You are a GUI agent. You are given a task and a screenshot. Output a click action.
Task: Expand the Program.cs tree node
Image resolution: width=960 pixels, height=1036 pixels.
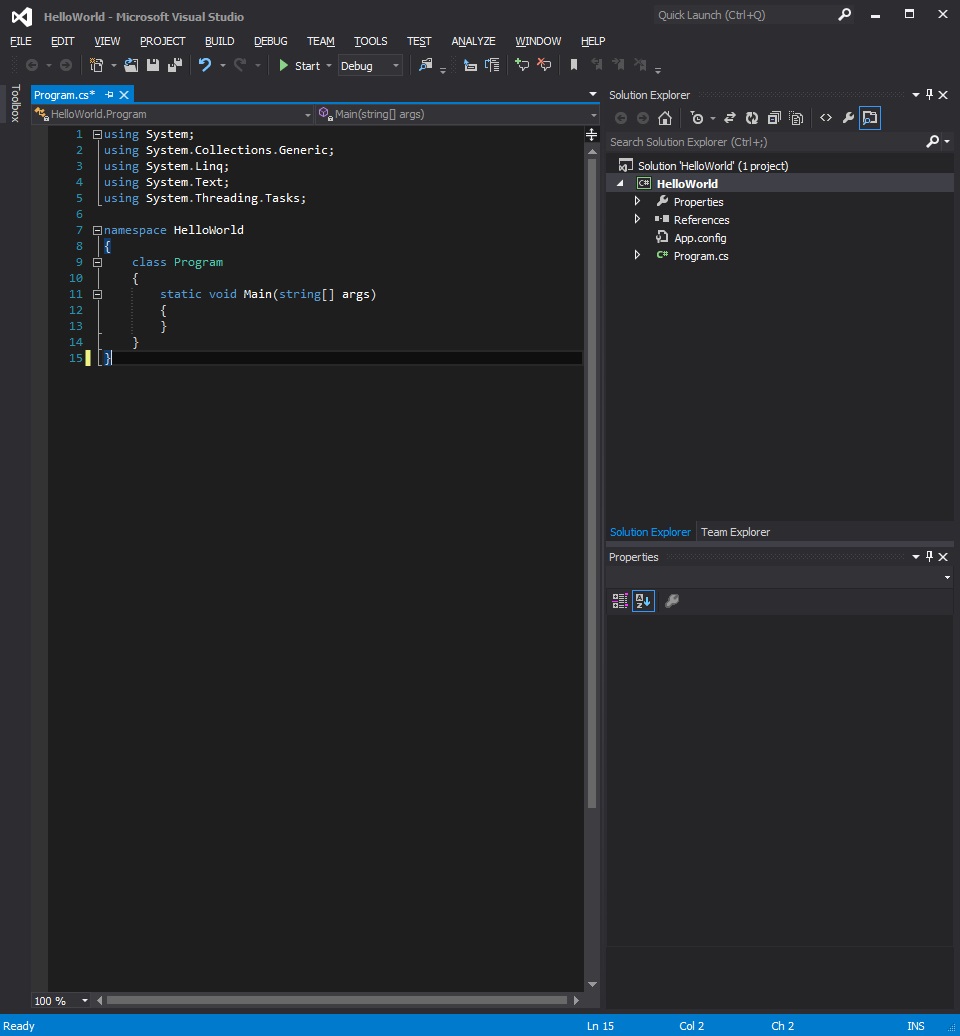[x=637, y=255]
